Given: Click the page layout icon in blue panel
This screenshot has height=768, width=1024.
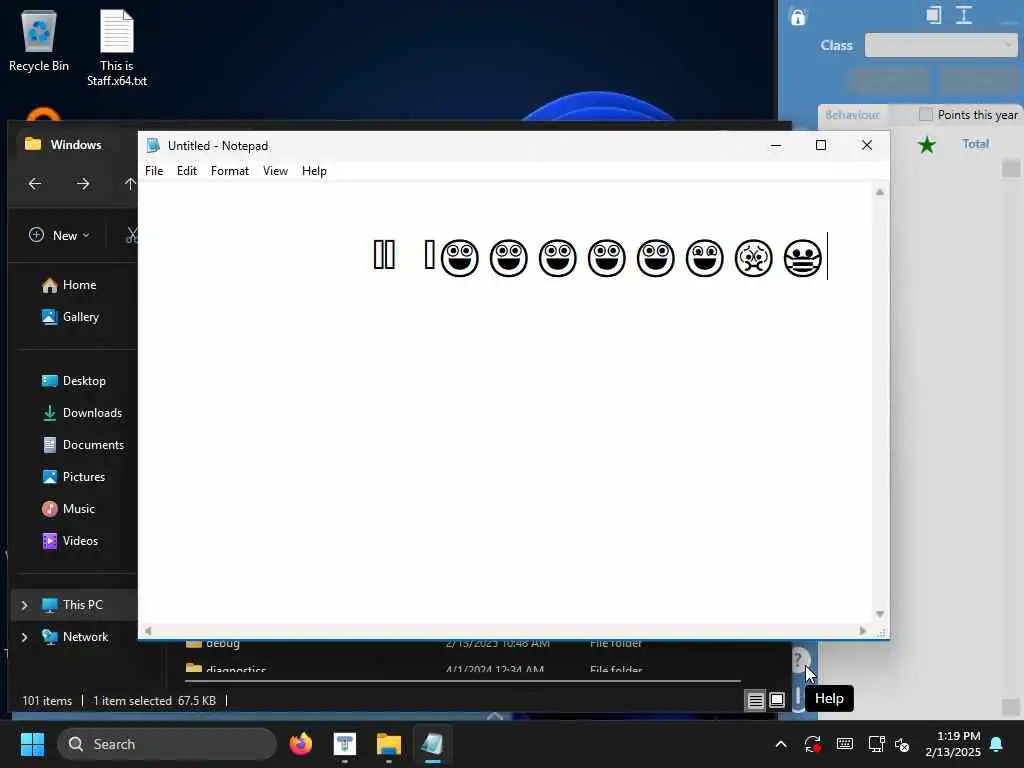Looking at the screenshot, I should click(934, 15).
